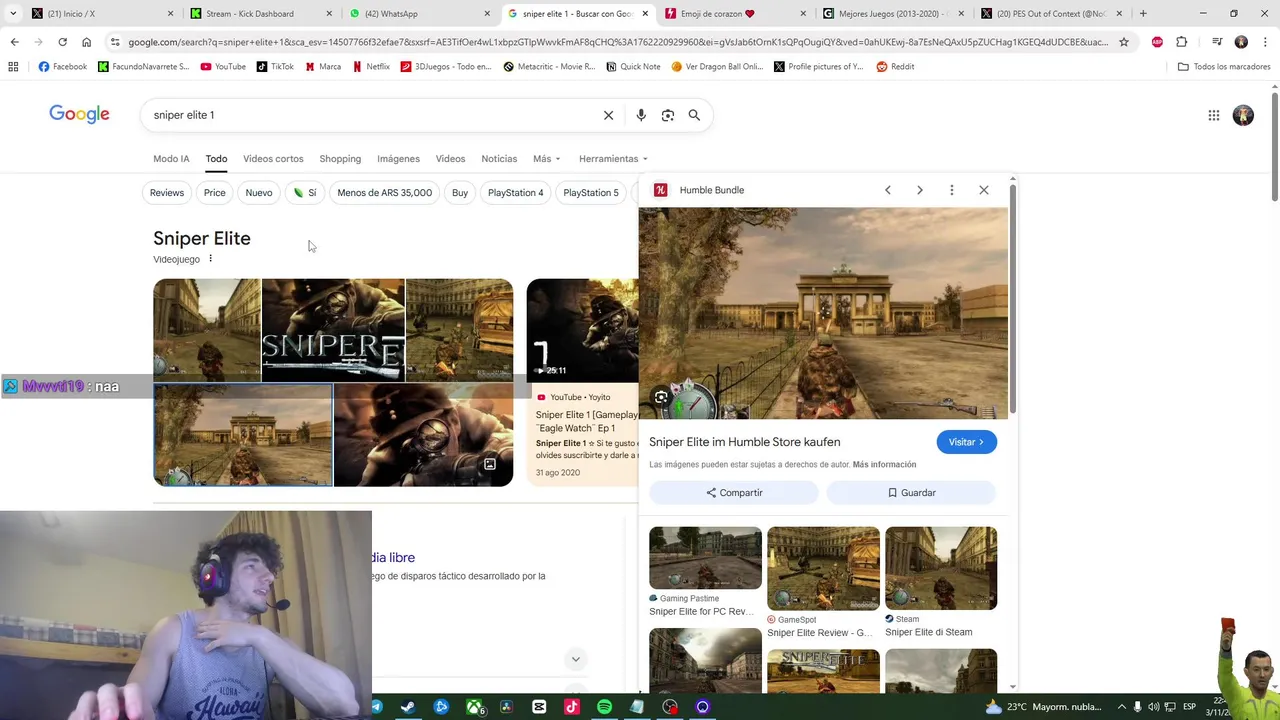Open the three-dot options in image panel
This screenshot has width=1280, height=720.
click(x=952, y=190)
